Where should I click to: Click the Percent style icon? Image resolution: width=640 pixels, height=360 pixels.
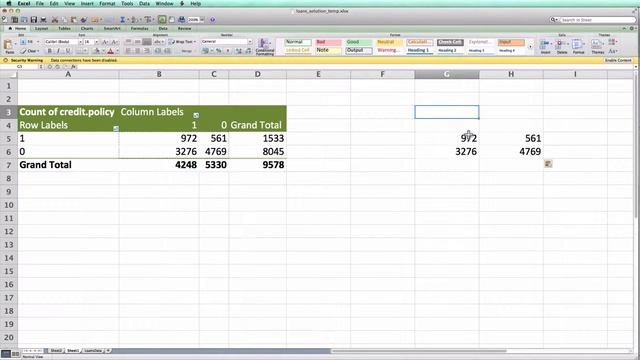tap(219, 51)
